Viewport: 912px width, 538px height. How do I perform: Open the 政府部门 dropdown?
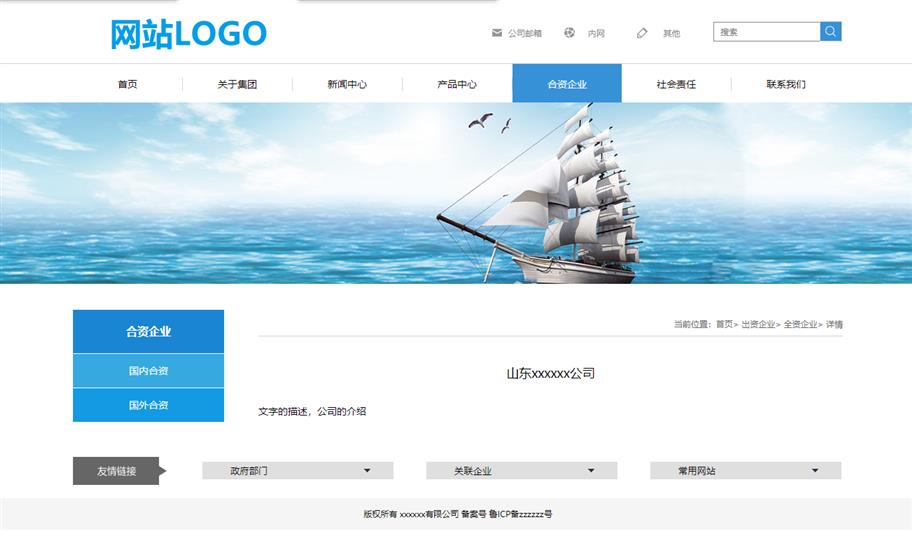pos(297,470)
